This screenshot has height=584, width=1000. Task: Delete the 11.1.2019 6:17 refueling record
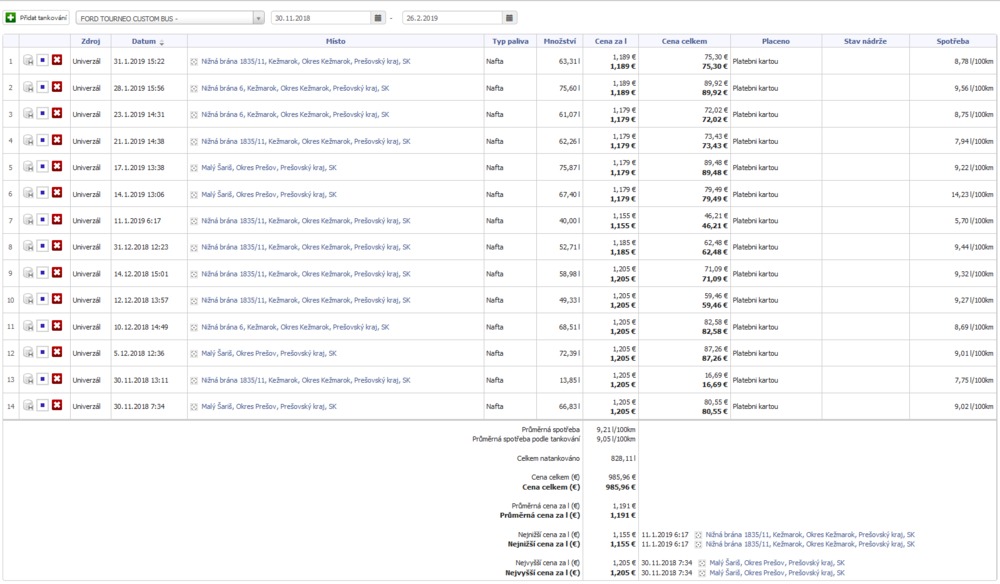tap(57, 219)
